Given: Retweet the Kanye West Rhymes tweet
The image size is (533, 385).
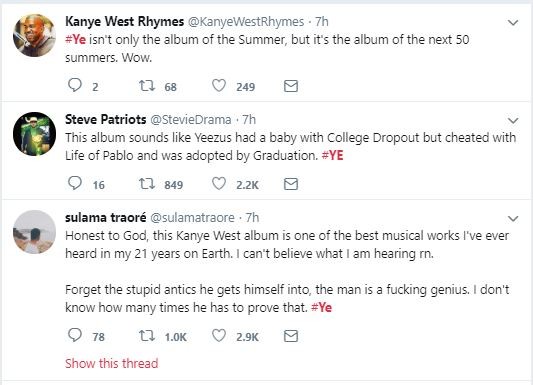Looking at the screenshot, I should point(147,86).
